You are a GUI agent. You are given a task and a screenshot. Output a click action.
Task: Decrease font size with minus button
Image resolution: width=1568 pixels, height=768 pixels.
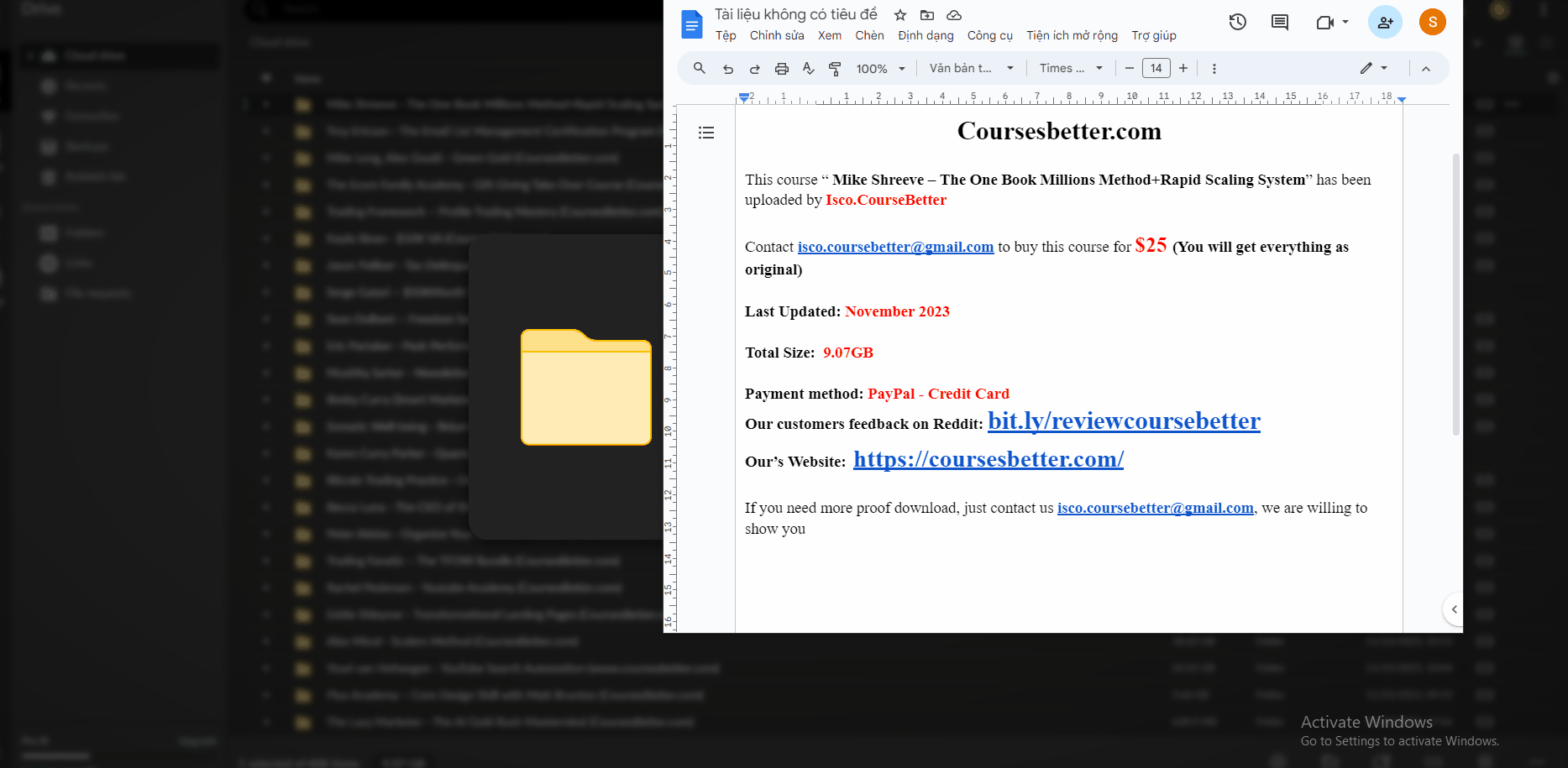1130,68
